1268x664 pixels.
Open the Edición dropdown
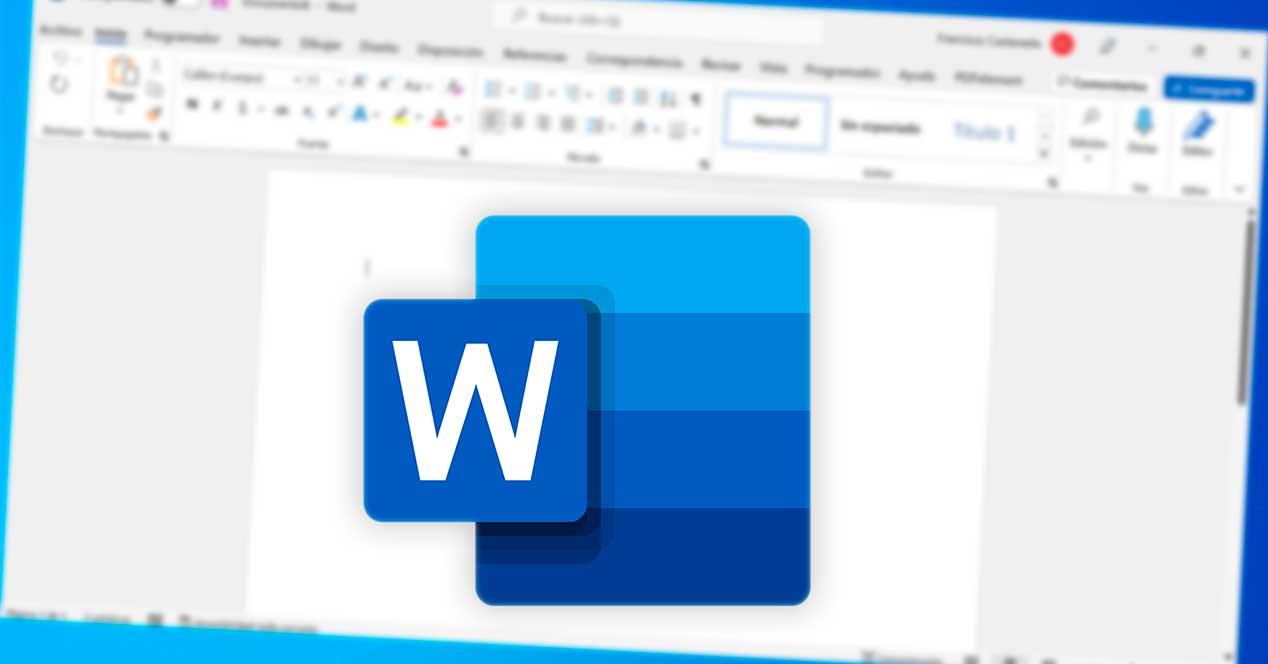tap(1088, 133)
